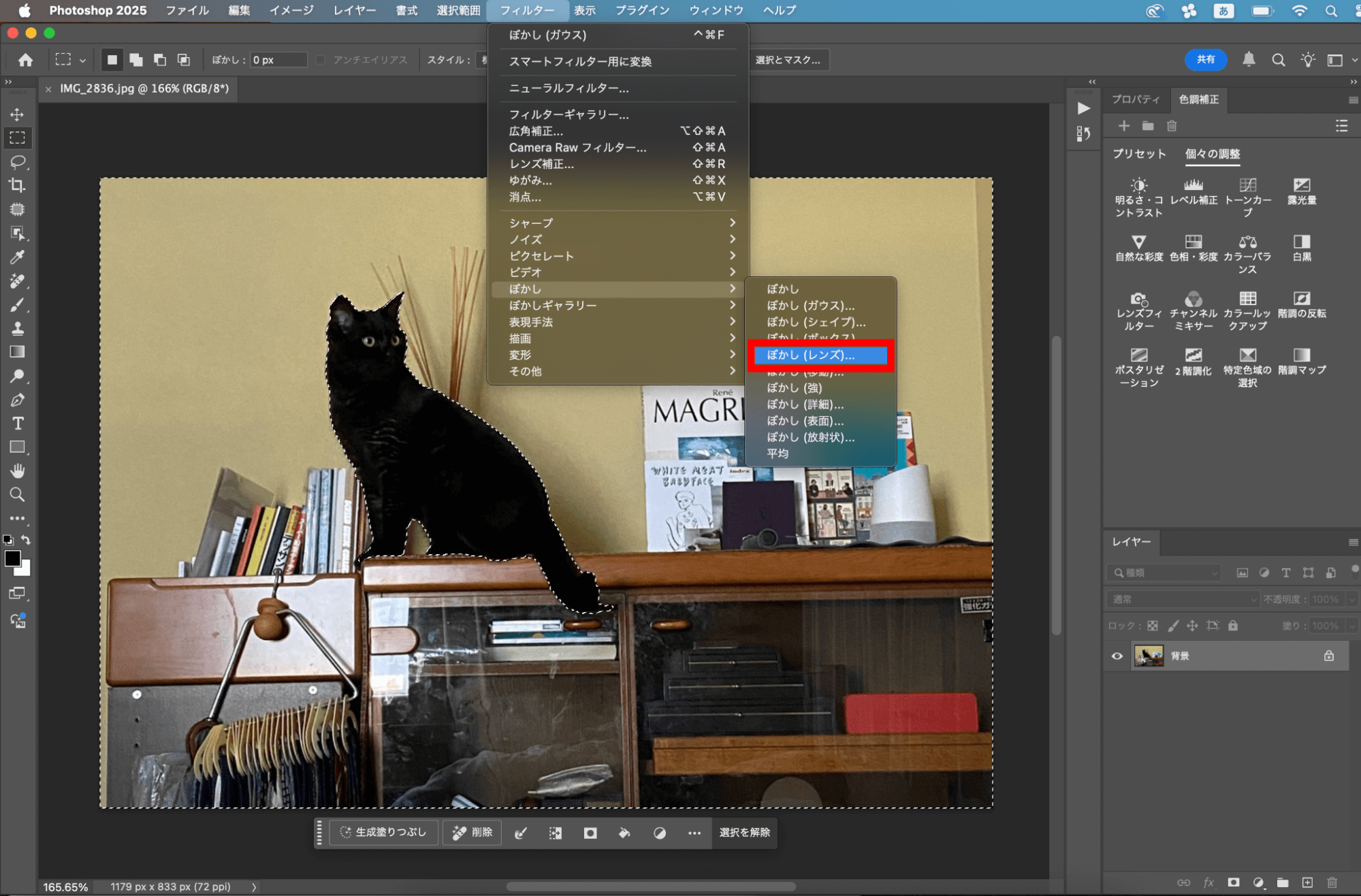
Task: Click the 選択を解除 button
Action: [x=744, y=833]
